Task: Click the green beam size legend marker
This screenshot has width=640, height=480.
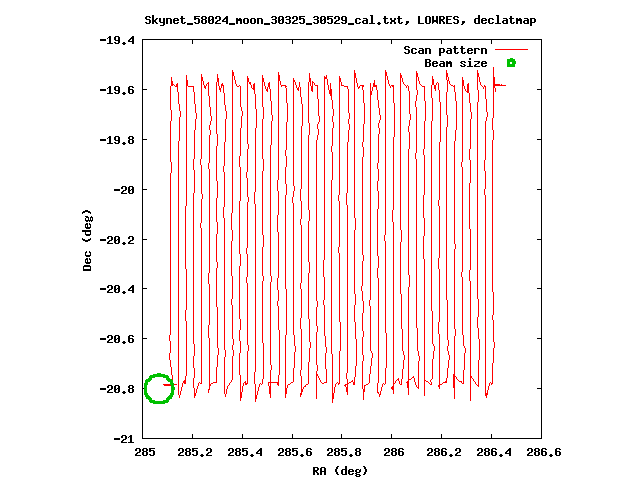Action: point(511,63)
